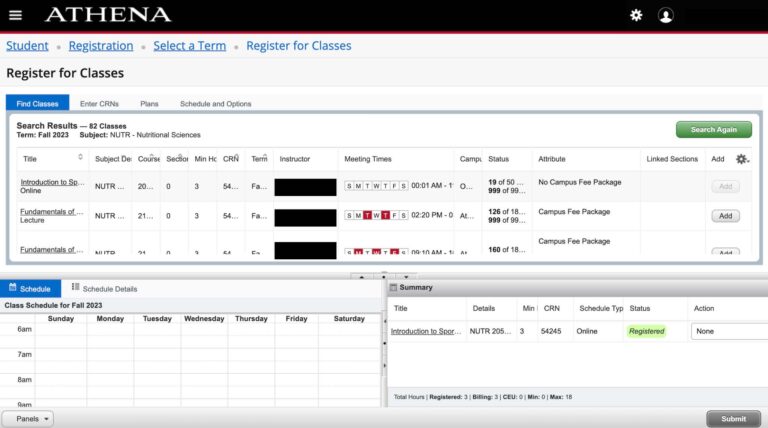
Task: Go to the Select a Term breadcrumb
Action: click(190, 46)
